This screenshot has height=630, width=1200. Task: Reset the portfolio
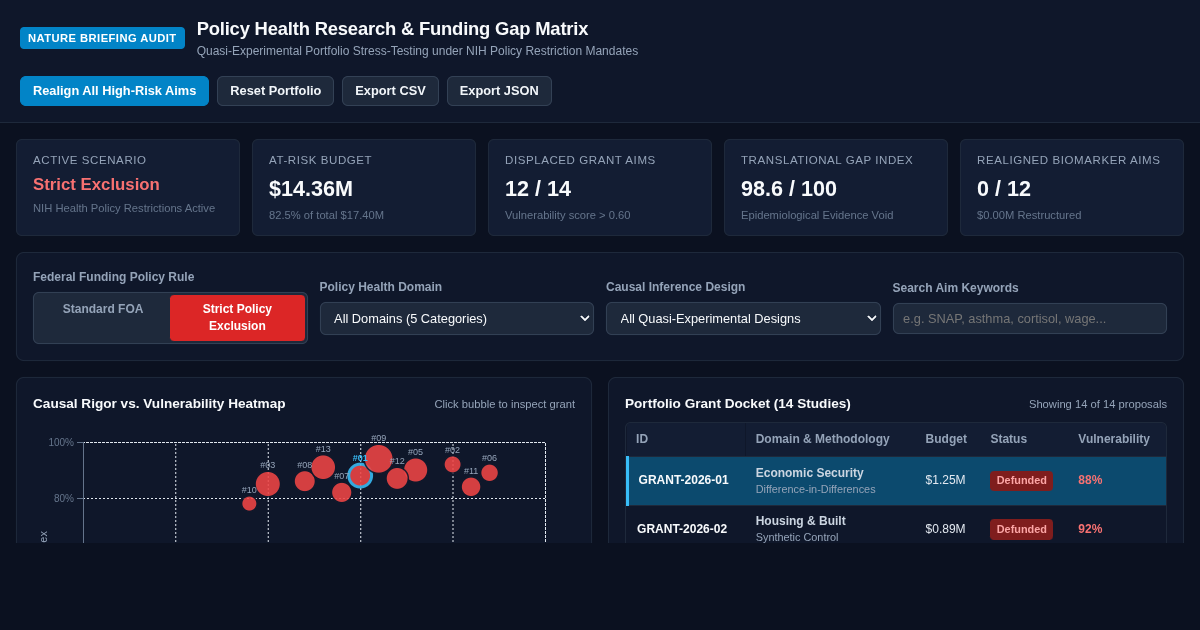pos(275,91)
